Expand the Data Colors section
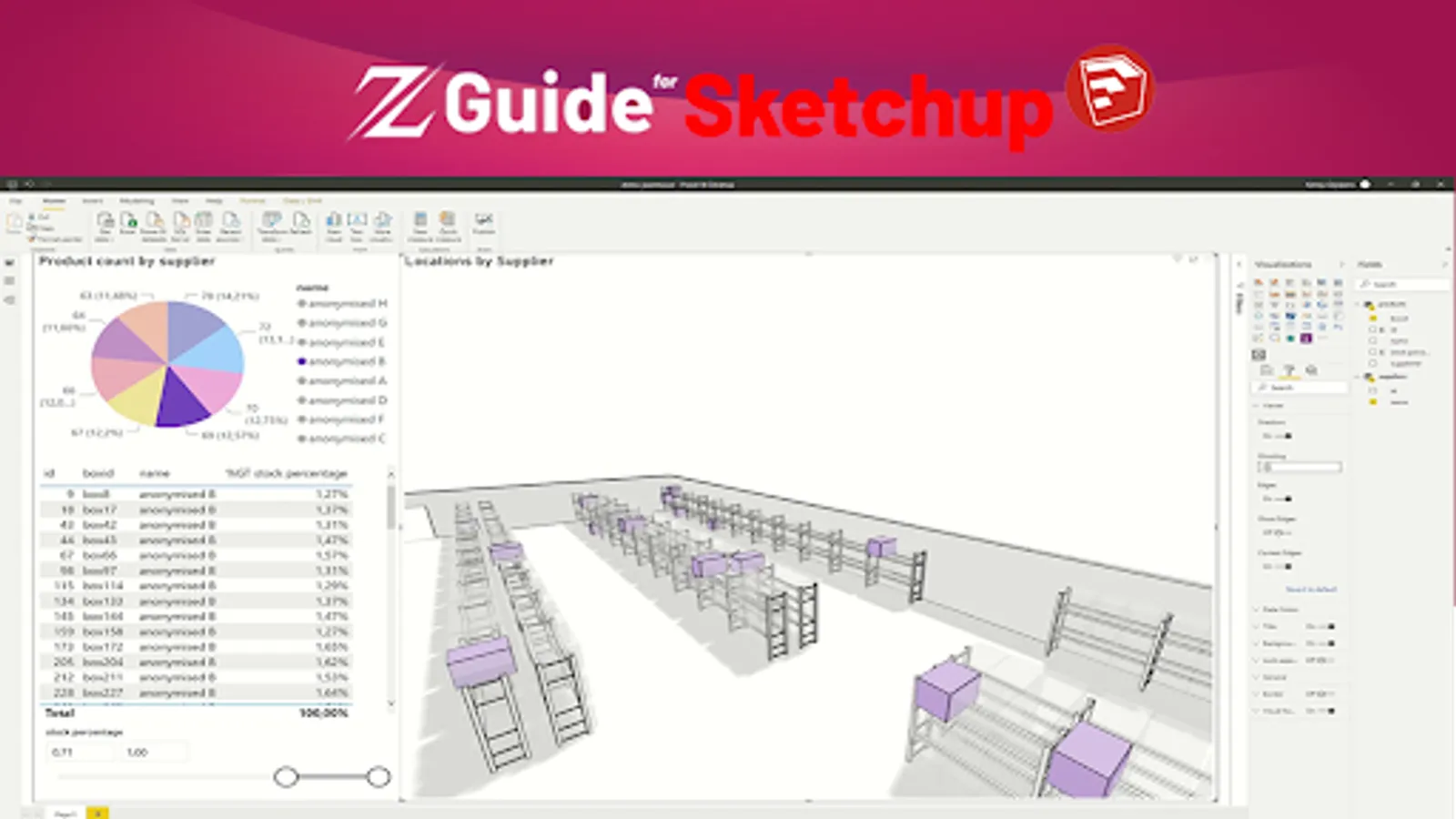This screenshot has height=819, width=1456. (x=1258, y=610)
